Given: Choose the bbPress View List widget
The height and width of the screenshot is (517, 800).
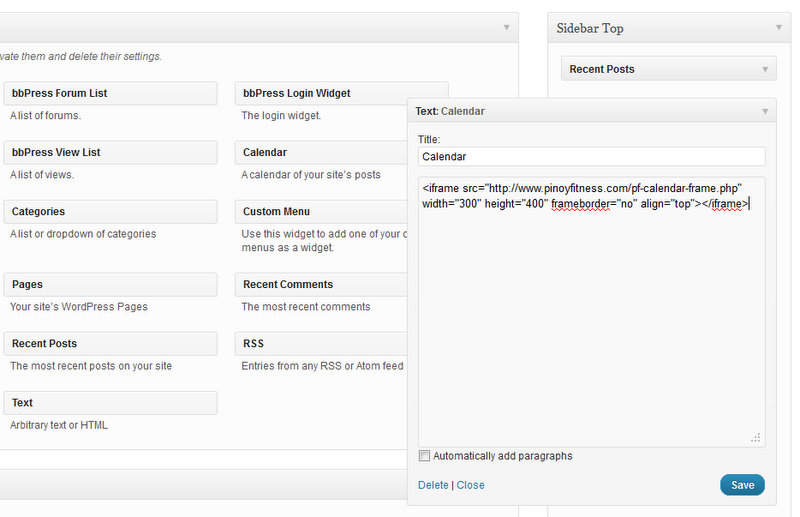Looking at the screenshot, I should [110, 152].
